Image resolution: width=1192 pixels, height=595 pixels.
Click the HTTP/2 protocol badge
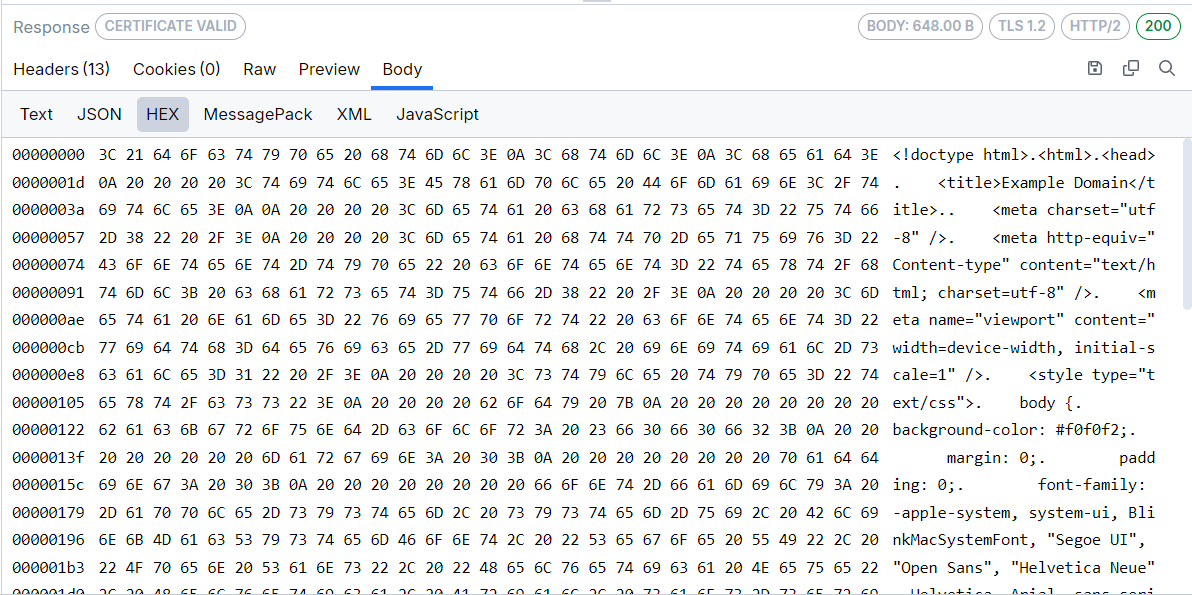[x=1095, y=26]
